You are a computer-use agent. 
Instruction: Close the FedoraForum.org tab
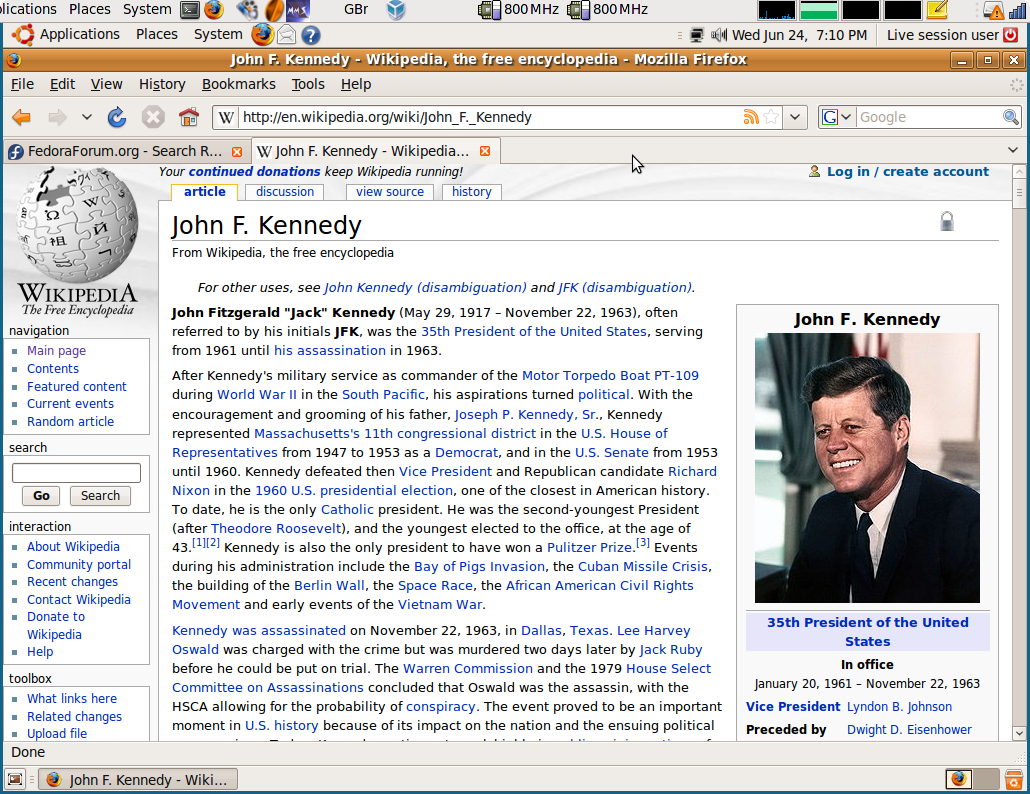click(x=237, y=152)
